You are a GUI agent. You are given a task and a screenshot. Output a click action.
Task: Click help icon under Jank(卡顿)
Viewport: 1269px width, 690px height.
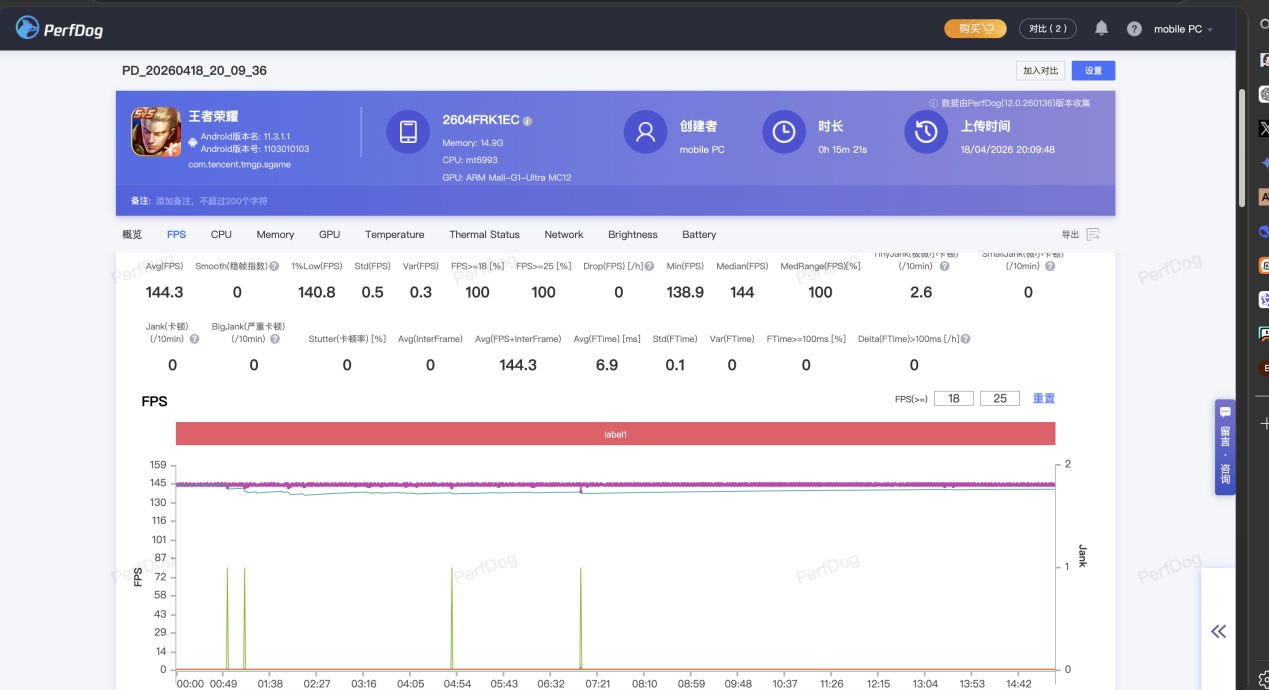tap(194, 339)
